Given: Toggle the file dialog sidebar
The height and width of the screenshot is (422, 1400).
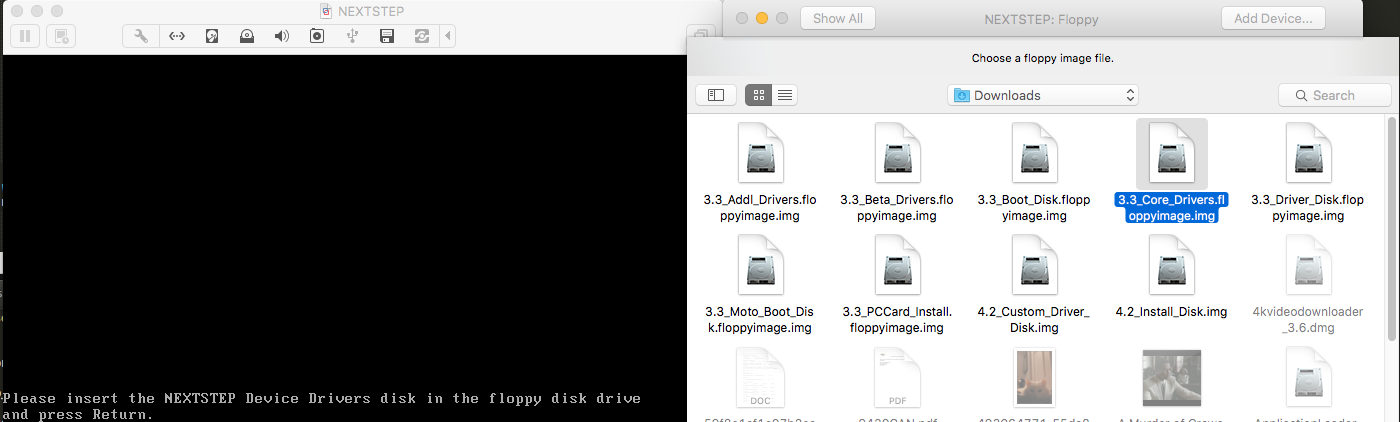Looking at the screenshot, I should 716,95.
